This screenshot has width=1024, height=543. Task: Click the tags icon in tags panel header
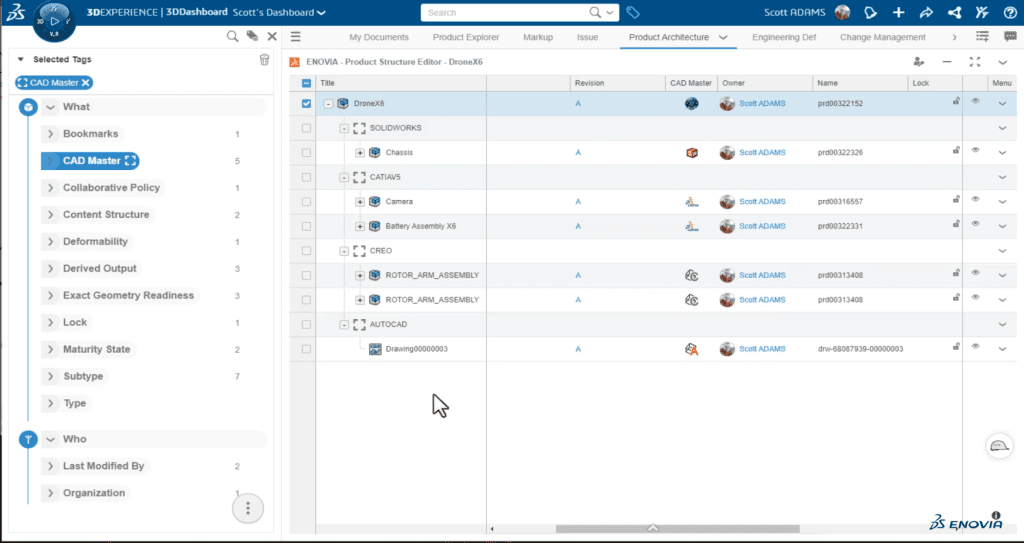click(x=252, y=37)
